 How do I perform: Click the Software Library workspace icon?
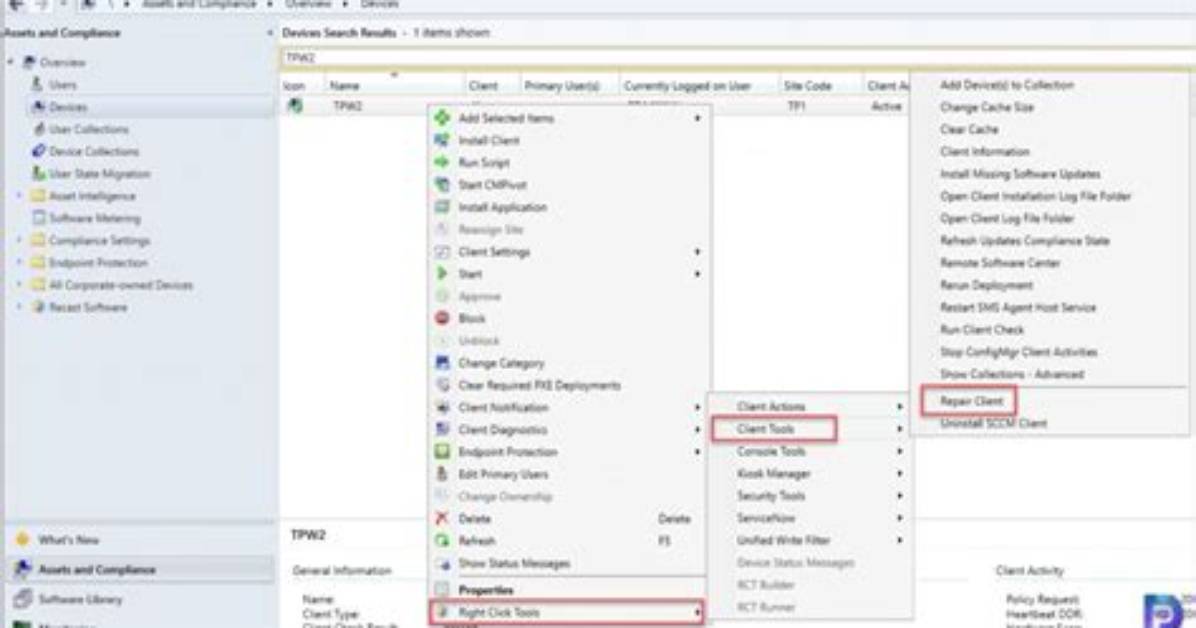pyautogui.click(x=23, y=598)
